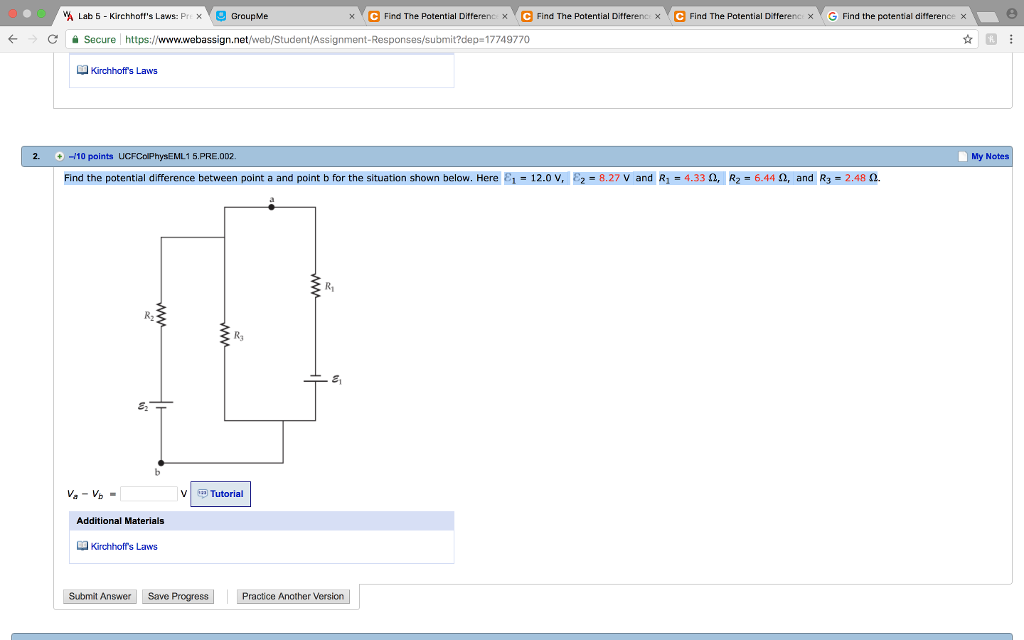Select the Google search tab for potential difference

pos(890,14)
